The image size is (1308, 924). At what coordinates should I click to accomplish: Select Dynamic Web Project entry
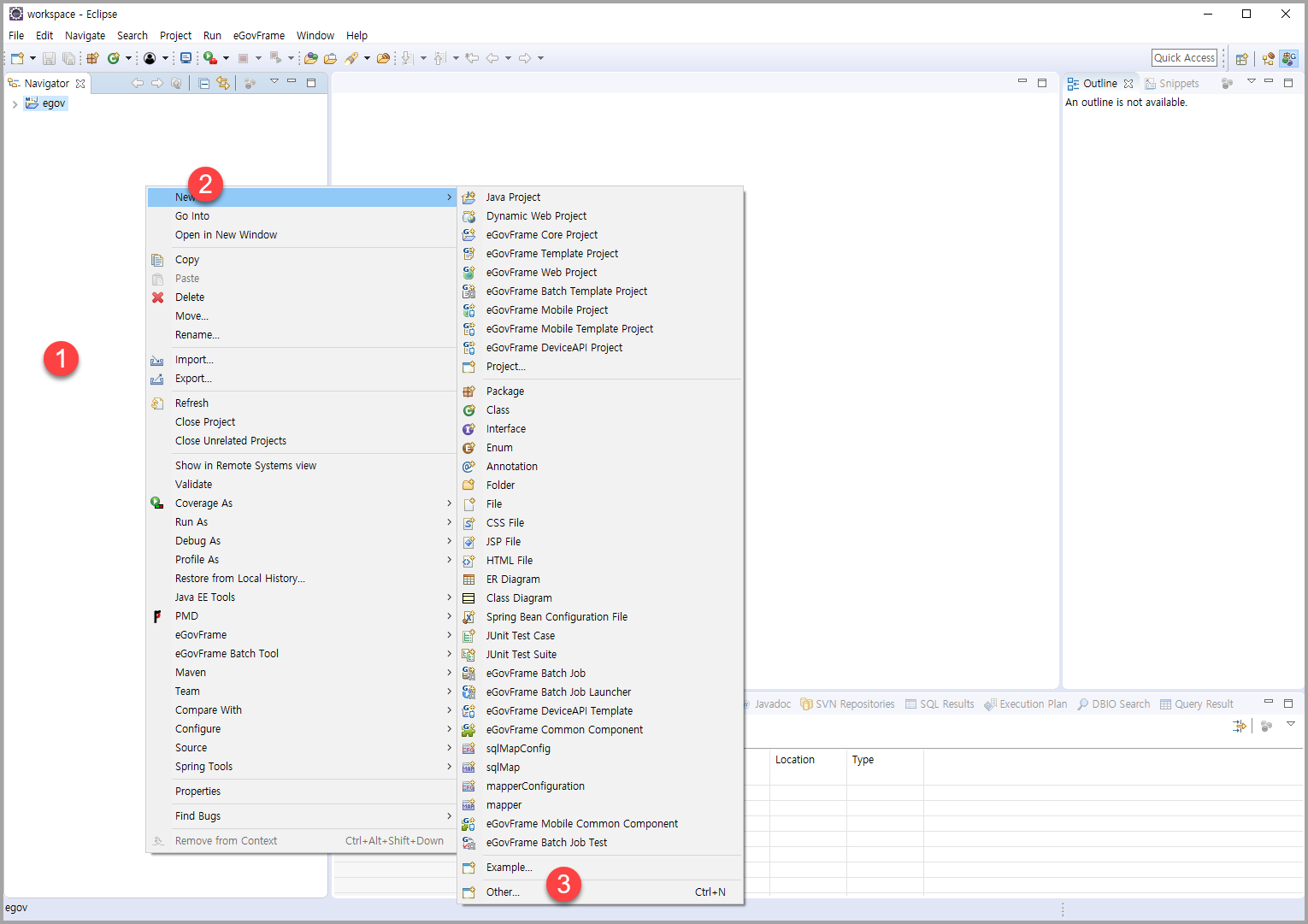point(601,216)
